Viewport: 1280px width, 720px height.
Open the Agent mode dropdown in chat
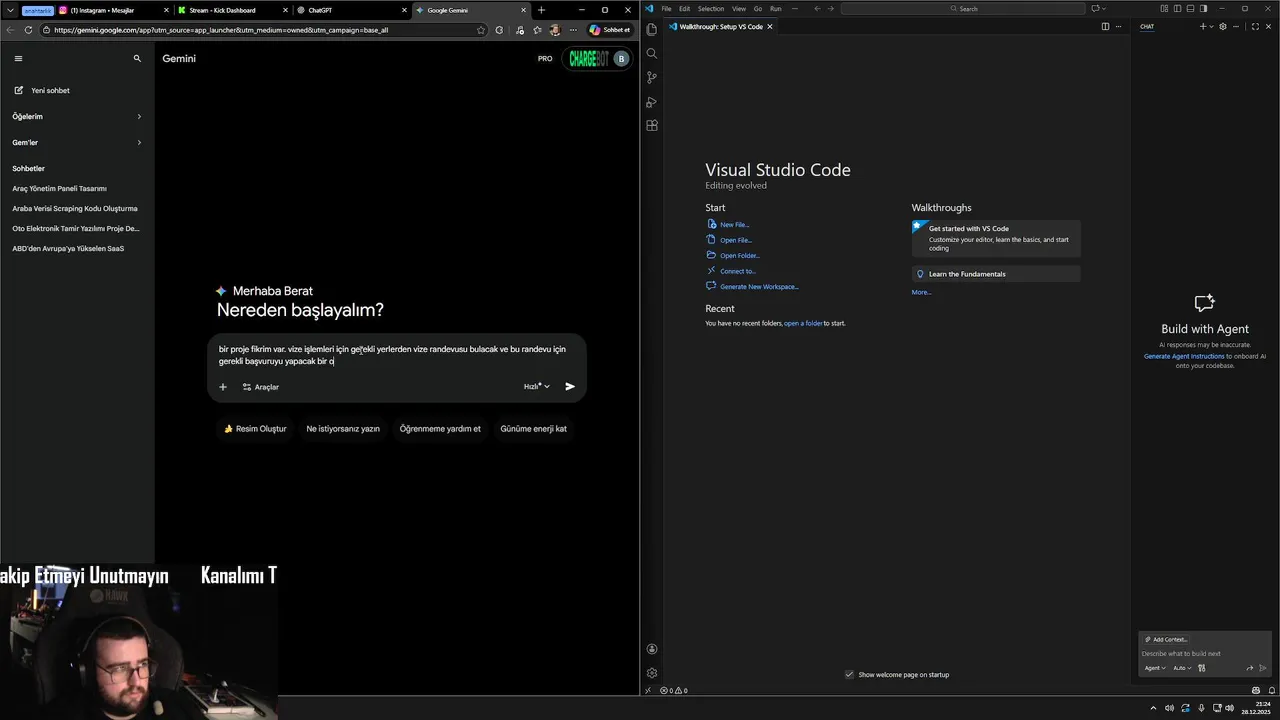pos(1155,668)
